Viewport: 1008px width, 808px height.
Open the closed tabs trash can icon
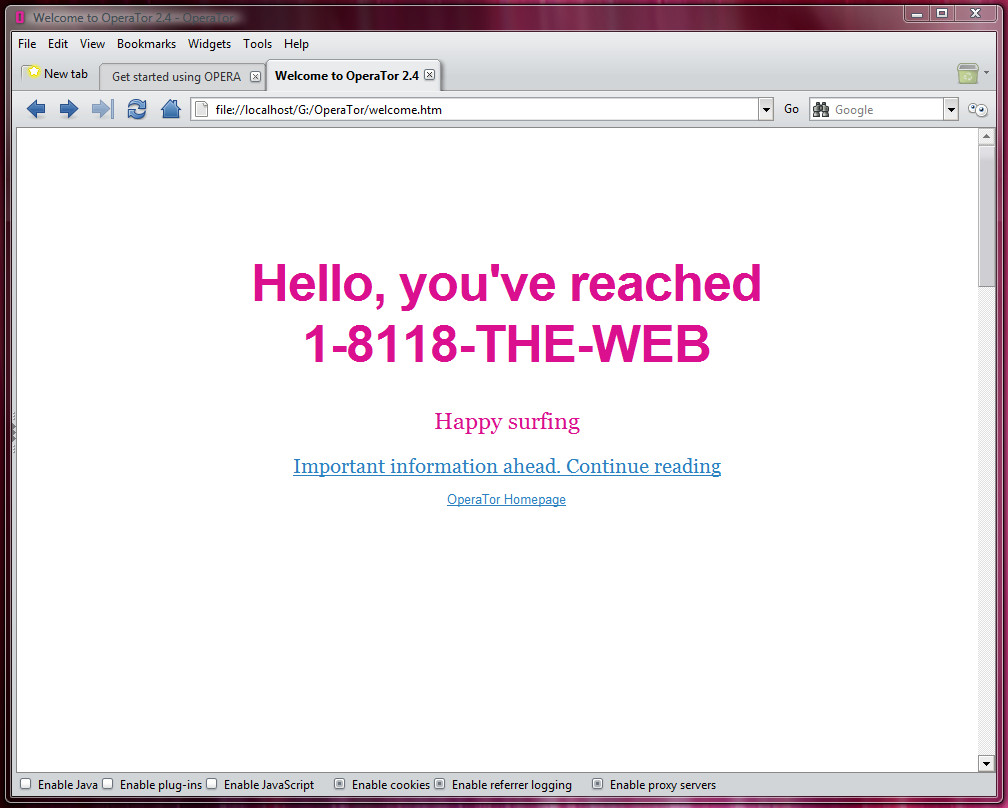tap(968, 73)
